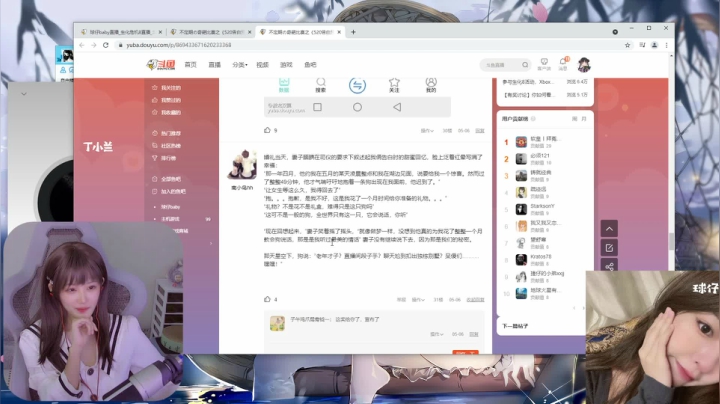Open the write-post floating edit button
Image resolution: width=720 pixels, height=404 pixels.
(x=609, y=248)
